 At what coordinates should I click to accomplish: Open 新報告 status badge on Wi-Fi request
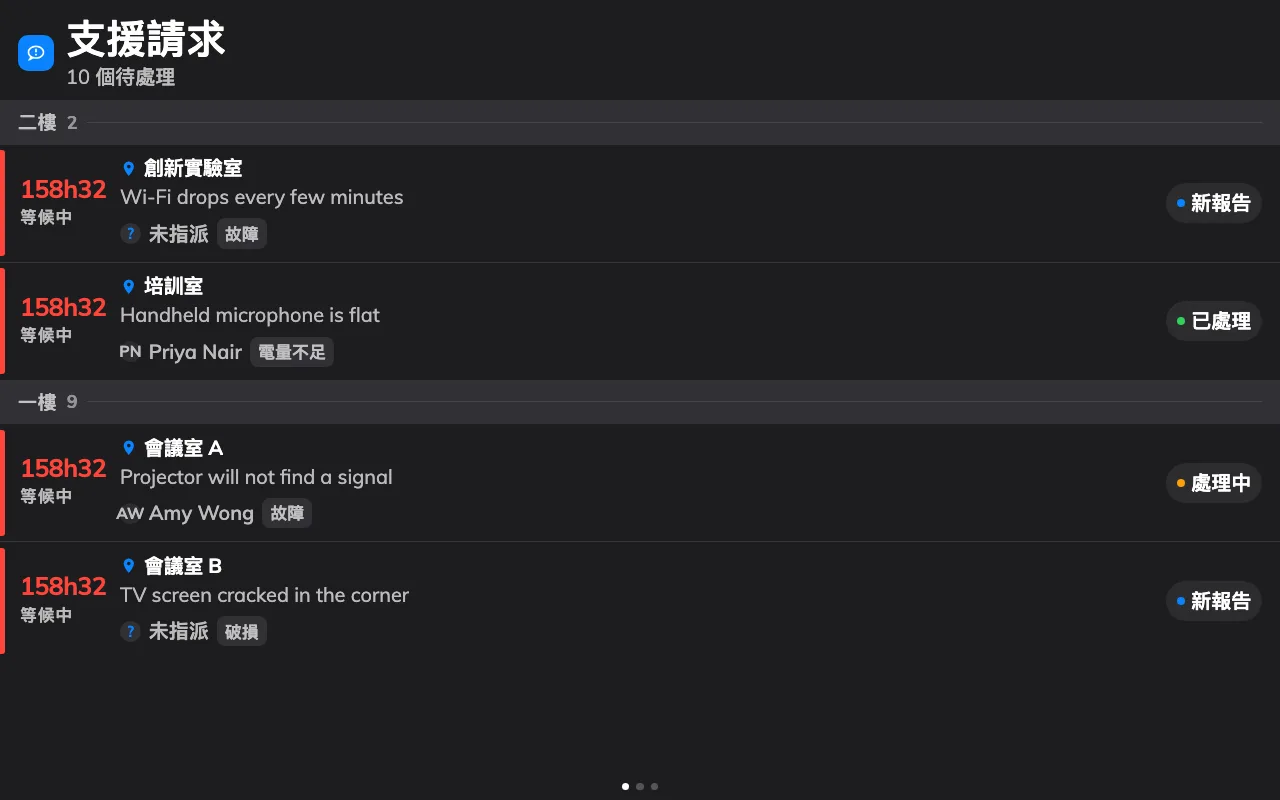pos(1214,203)
